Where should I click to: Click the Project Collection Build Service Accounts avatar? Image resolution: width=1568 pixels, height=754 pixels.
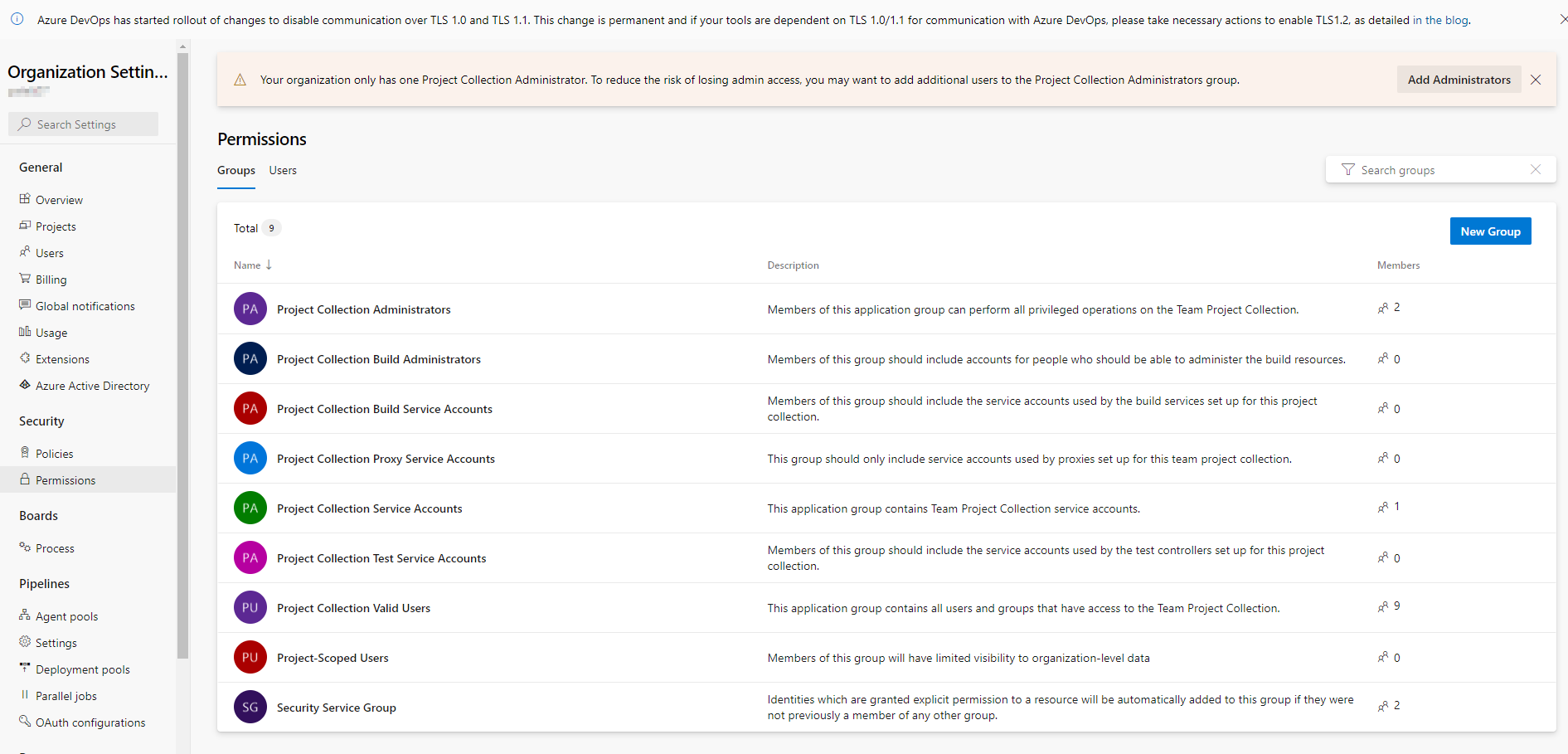click(250, 408)
